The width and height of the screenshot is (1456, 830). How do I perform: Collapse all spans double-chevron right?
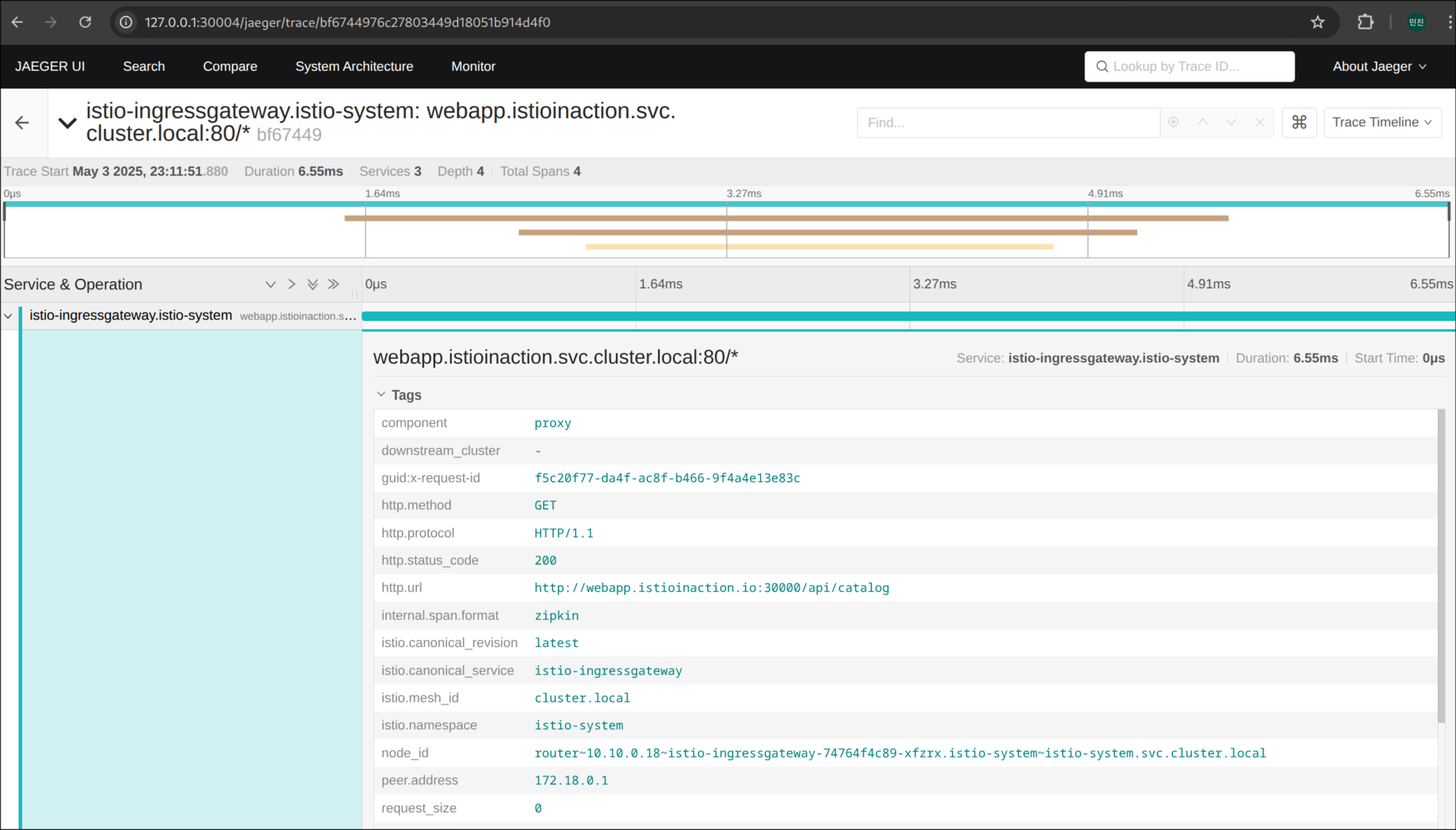click(334, 285)
